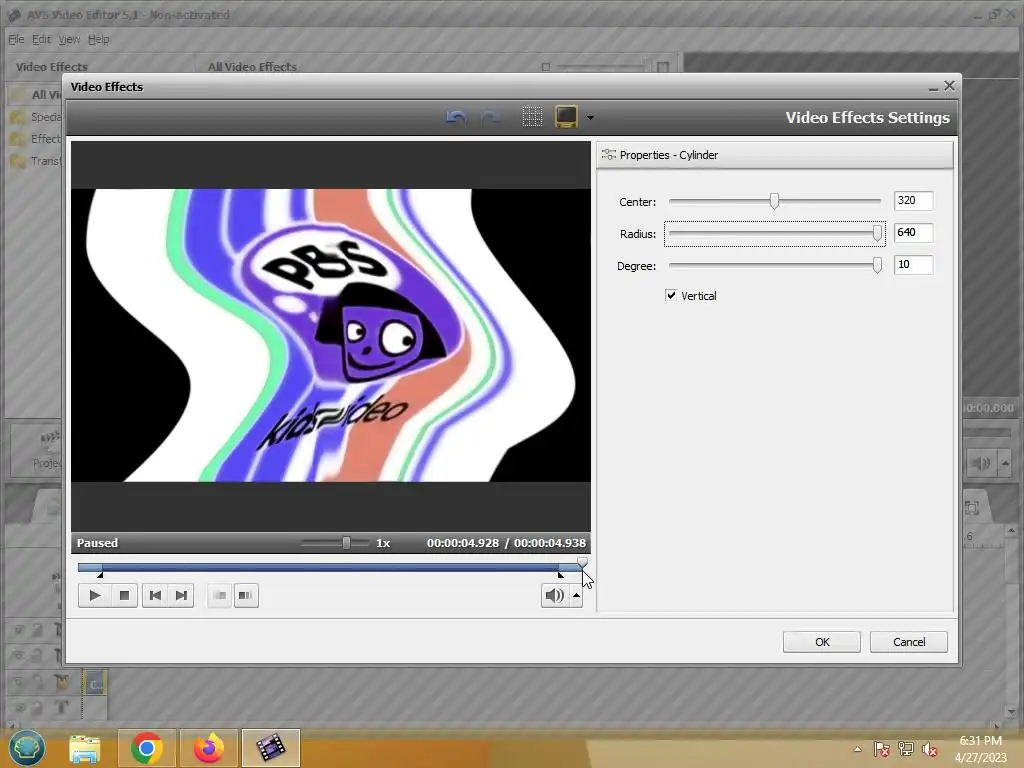1024x768 pixels.
Task: Select AVS Video Editor taskbar icon
Action: 270,748
